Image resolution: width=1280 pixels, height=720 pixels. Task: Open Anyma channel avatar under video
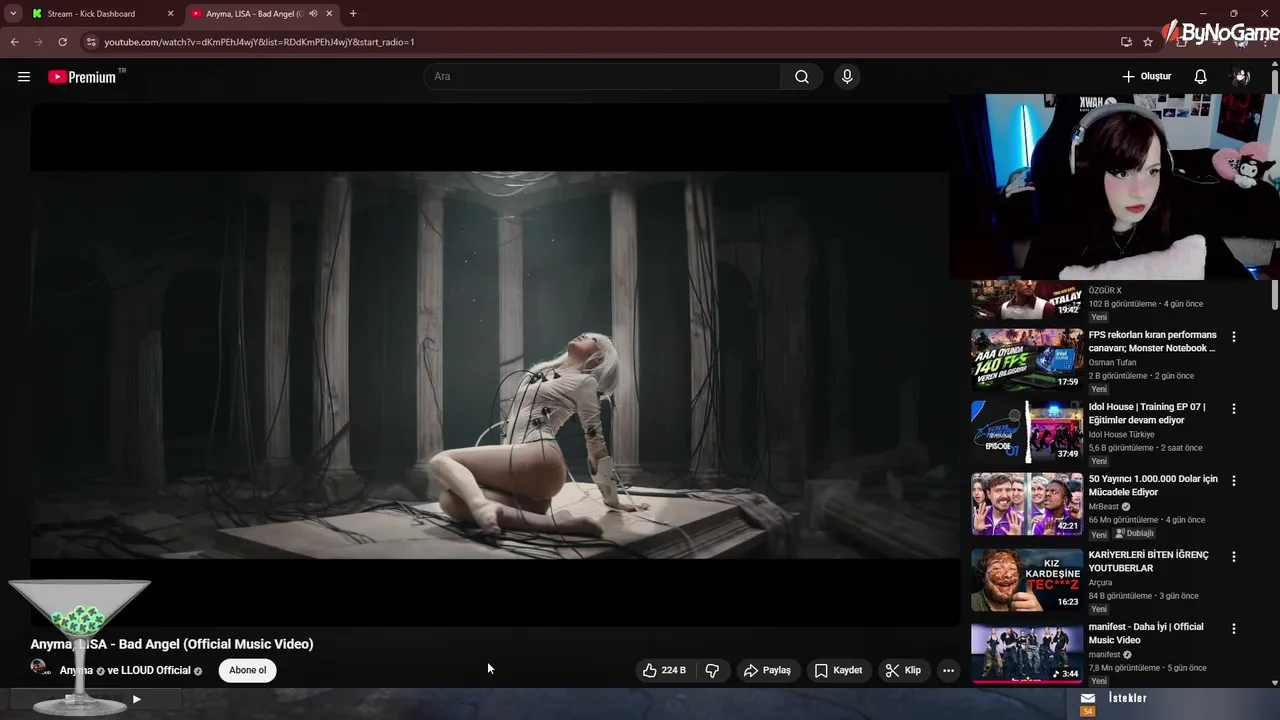(x=40, y=668)
